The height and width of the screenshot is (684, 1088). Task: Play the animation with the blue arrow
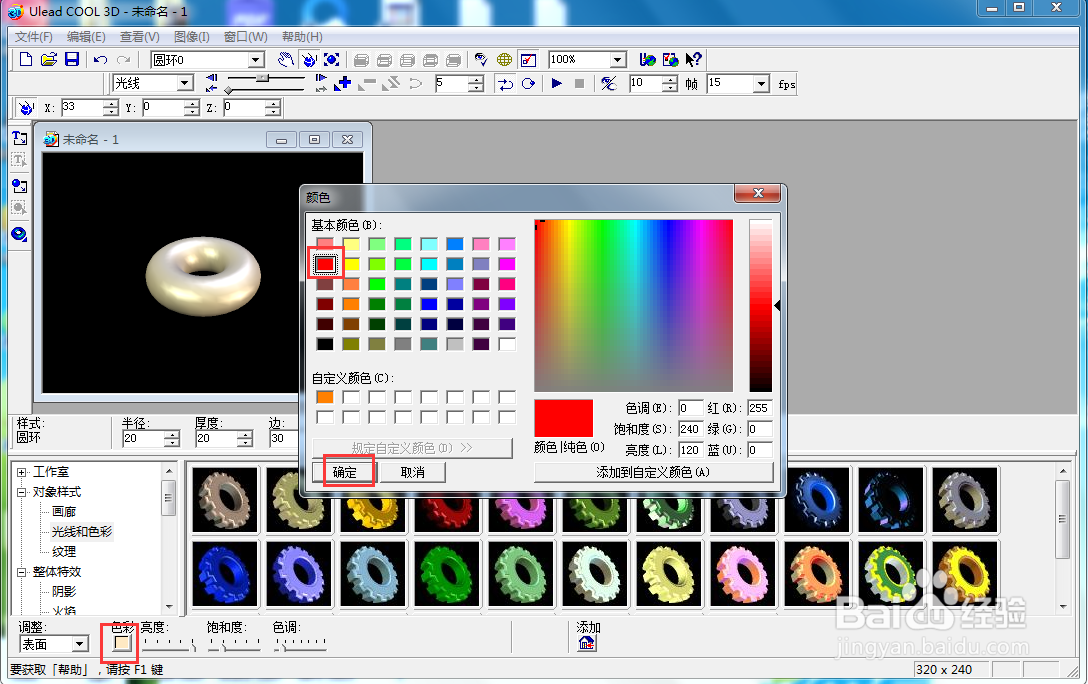(556, 84)
